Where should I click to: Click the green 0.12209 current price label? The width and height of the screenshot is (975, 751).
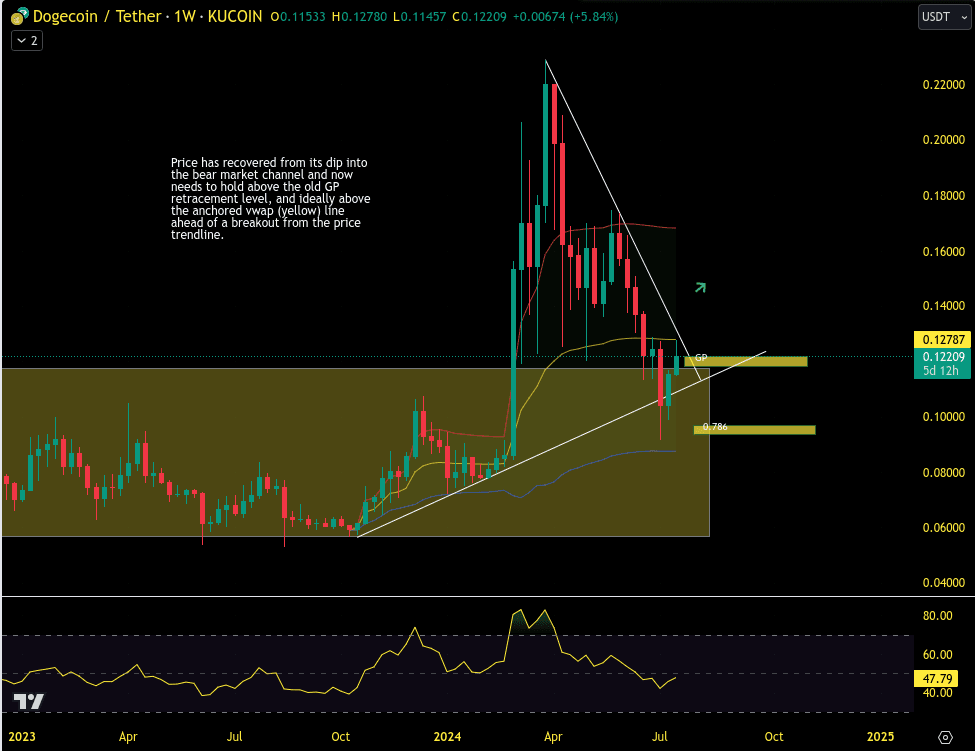[943, 357]
